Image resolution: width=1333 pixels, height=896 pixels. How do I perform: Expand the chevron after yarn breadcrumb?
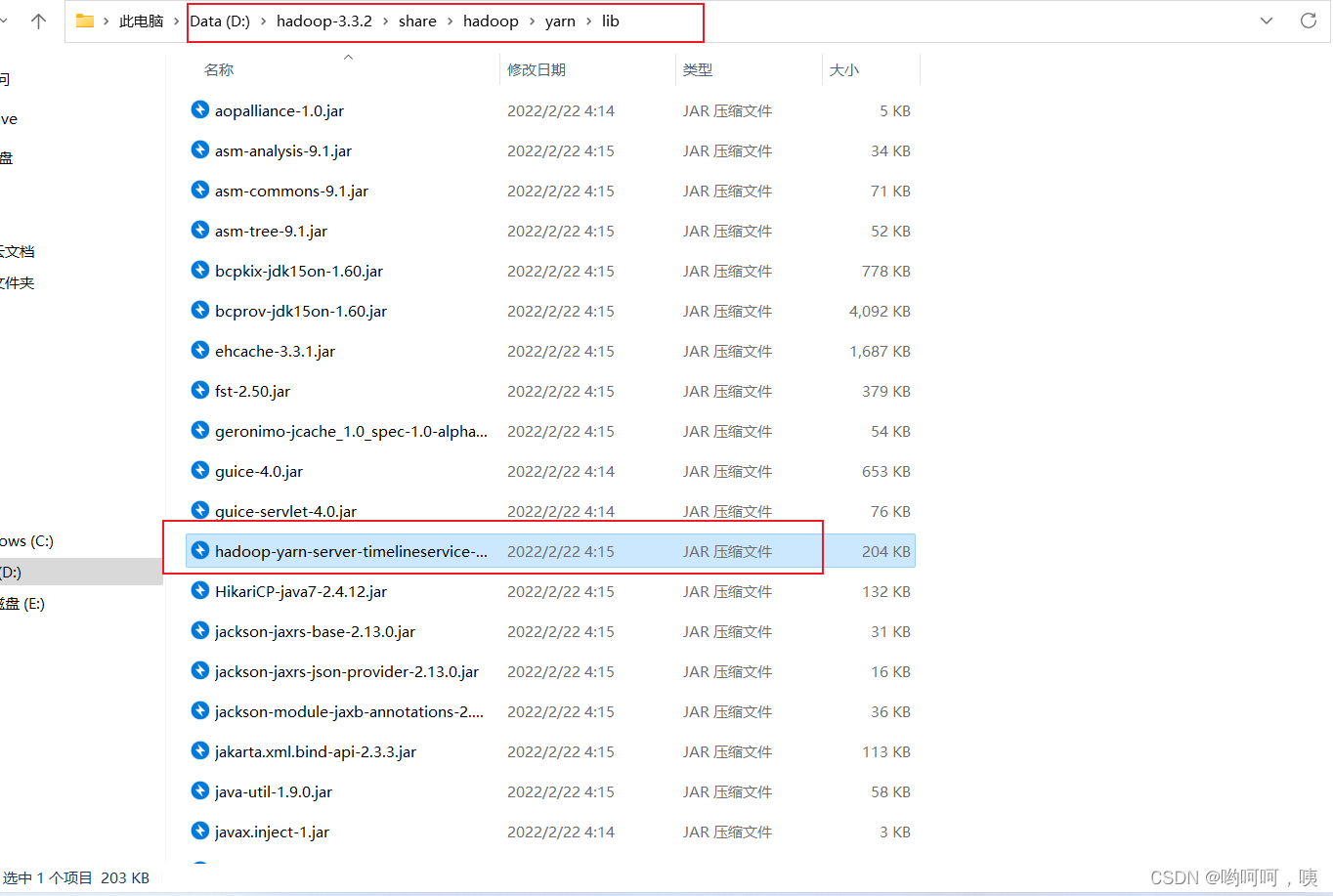[588, 21]
